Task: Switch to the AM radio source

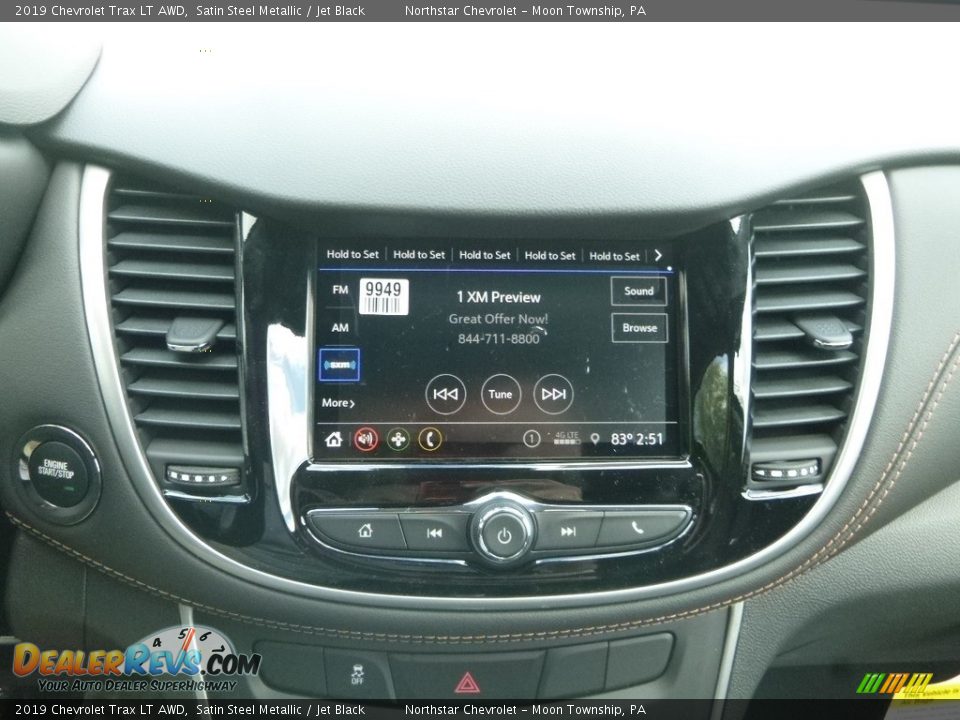Action: pyautogui.click(x=340, y=328)
